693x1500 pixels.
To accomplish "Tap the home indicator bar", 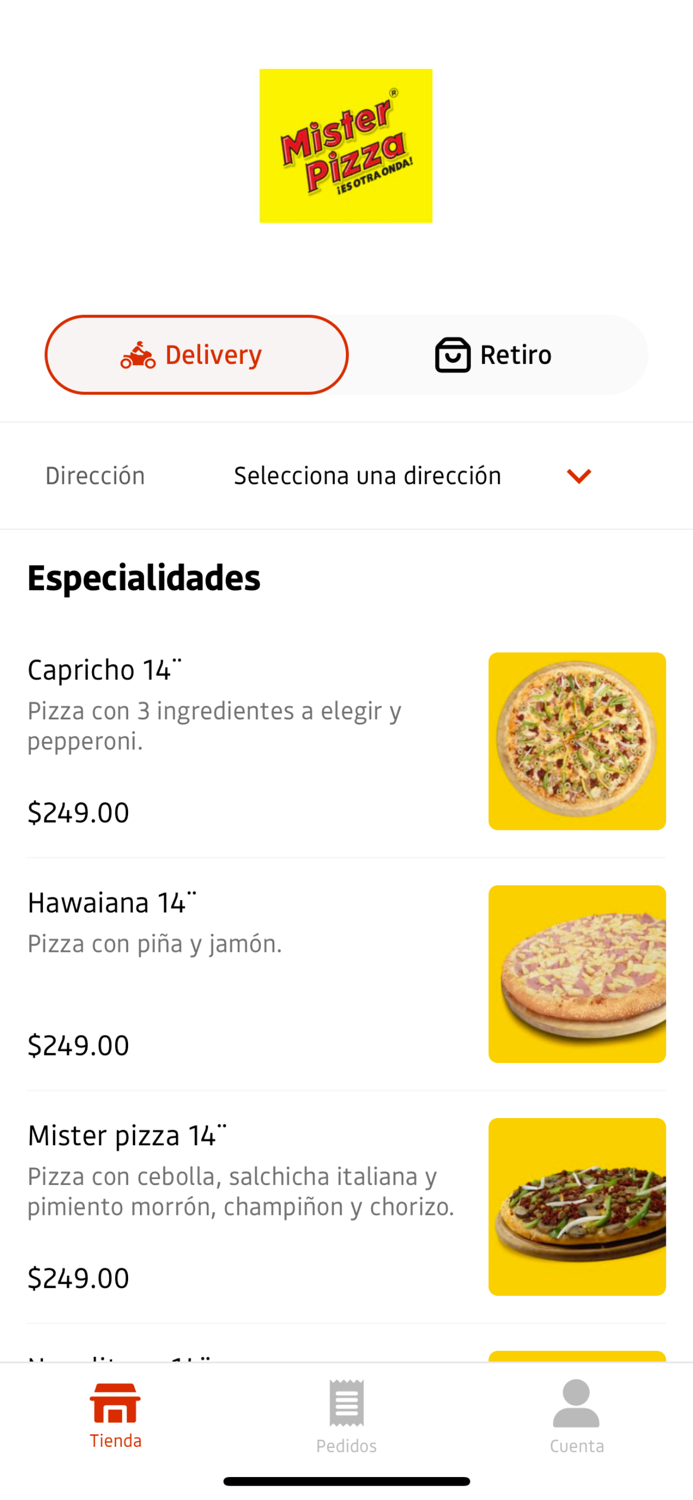I will coord(346,1481).
